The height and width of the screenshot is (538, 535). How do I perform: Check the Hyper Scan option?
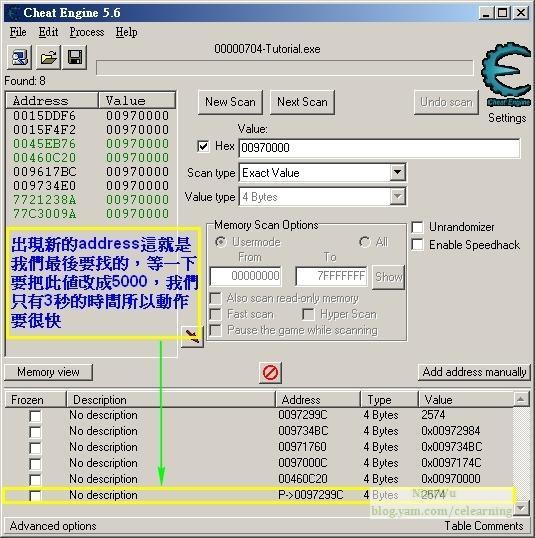pyautogui.click(x=308, y=314)
